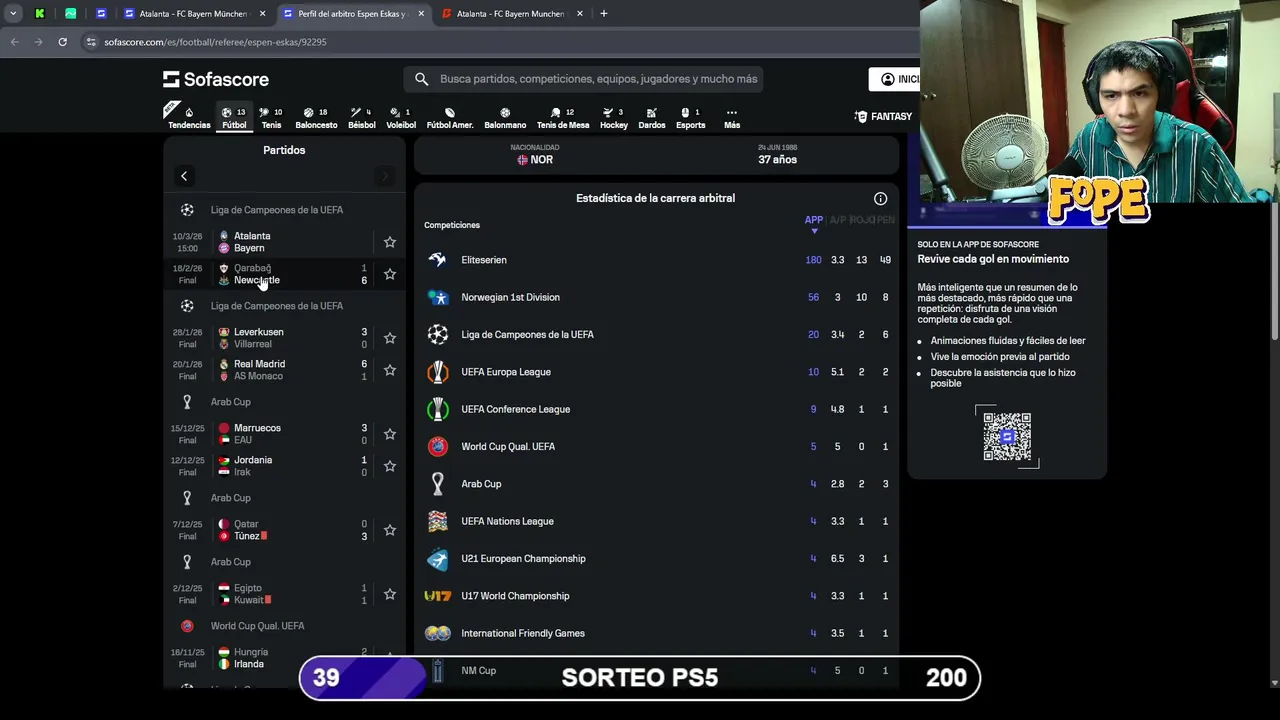Go back in browser history

(x=14, y=42)
